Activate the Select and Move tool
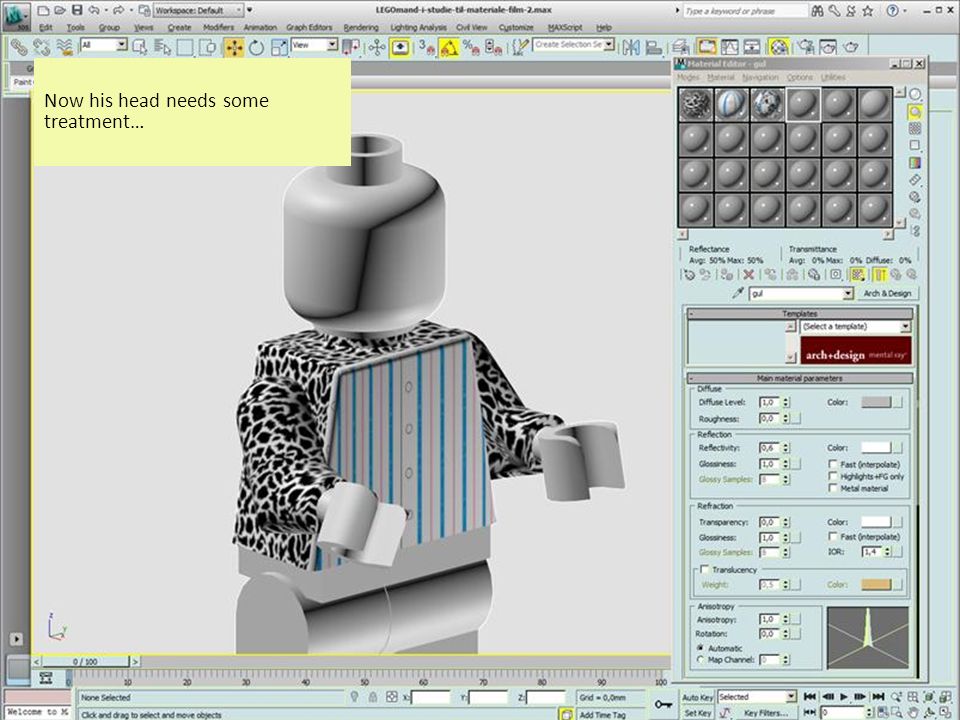 pyautogui.click(x=234, y=47)
